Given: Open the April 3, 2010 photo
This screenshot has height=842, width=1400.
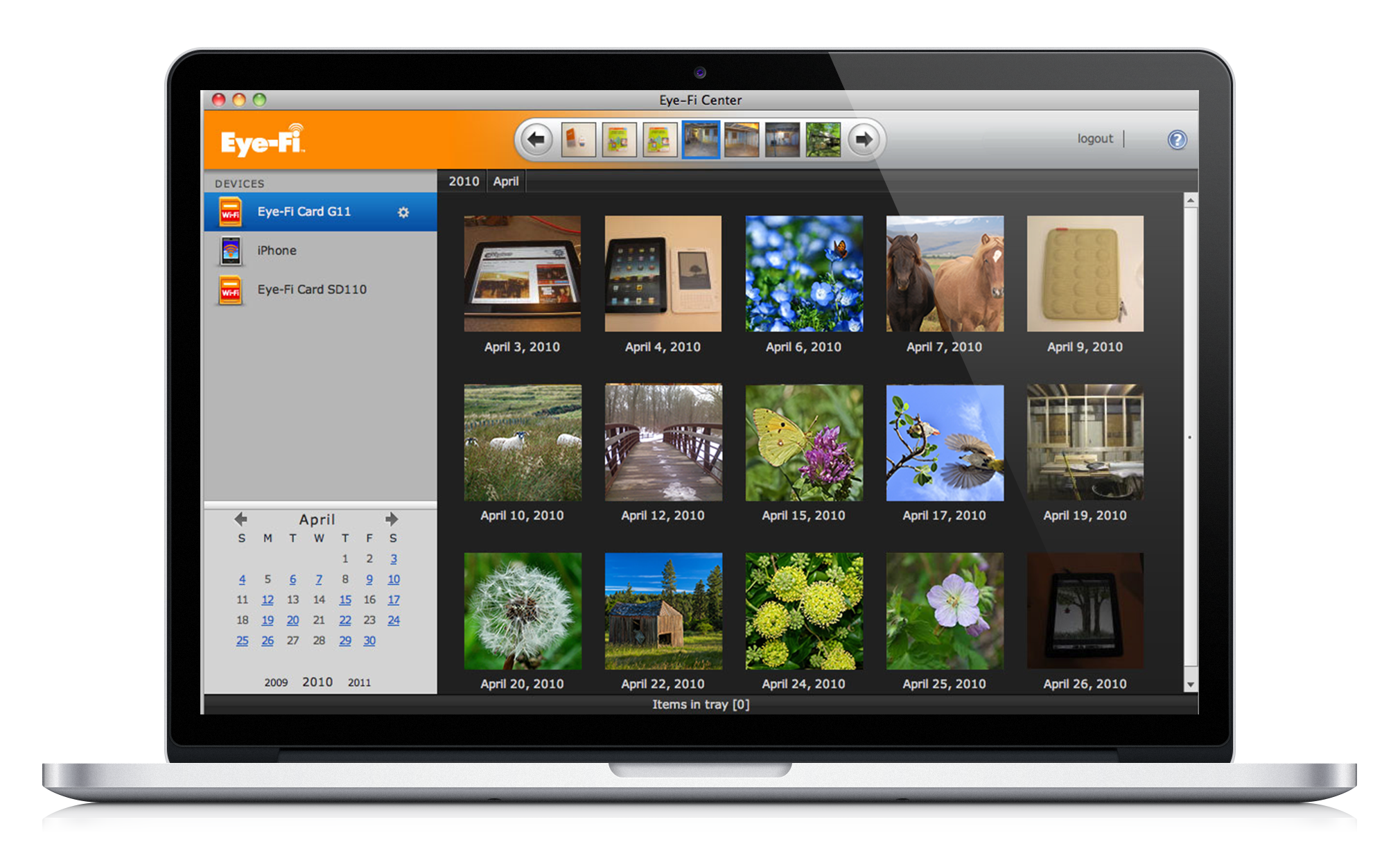Looking at the screenshot, I should [x=523, y=274].
